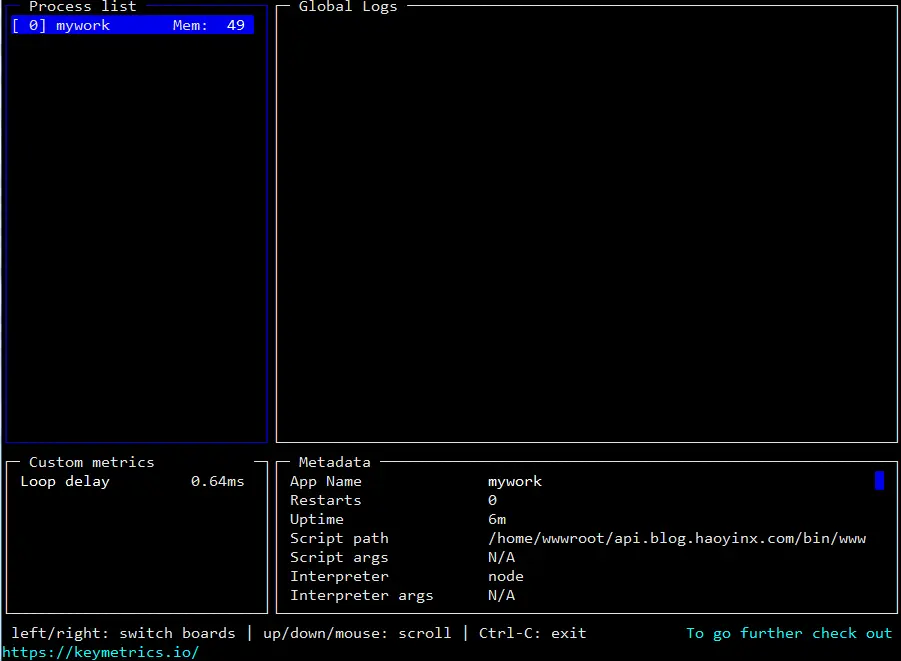Click the Mem: 49 value in process row
The image size is (901, 661).
[209, 25]
